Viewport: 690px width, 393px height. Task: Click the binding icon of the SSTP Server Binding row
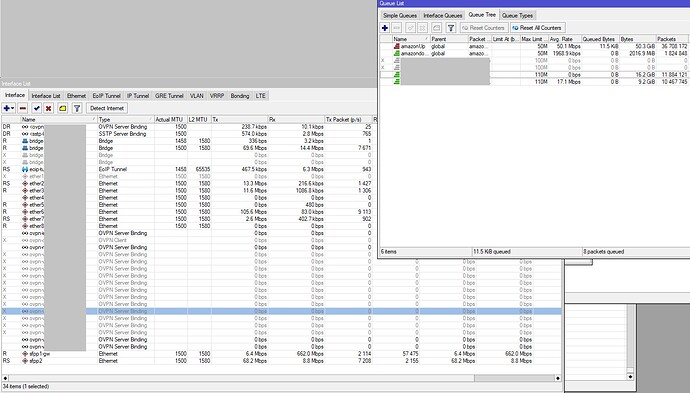pos(25,134)
